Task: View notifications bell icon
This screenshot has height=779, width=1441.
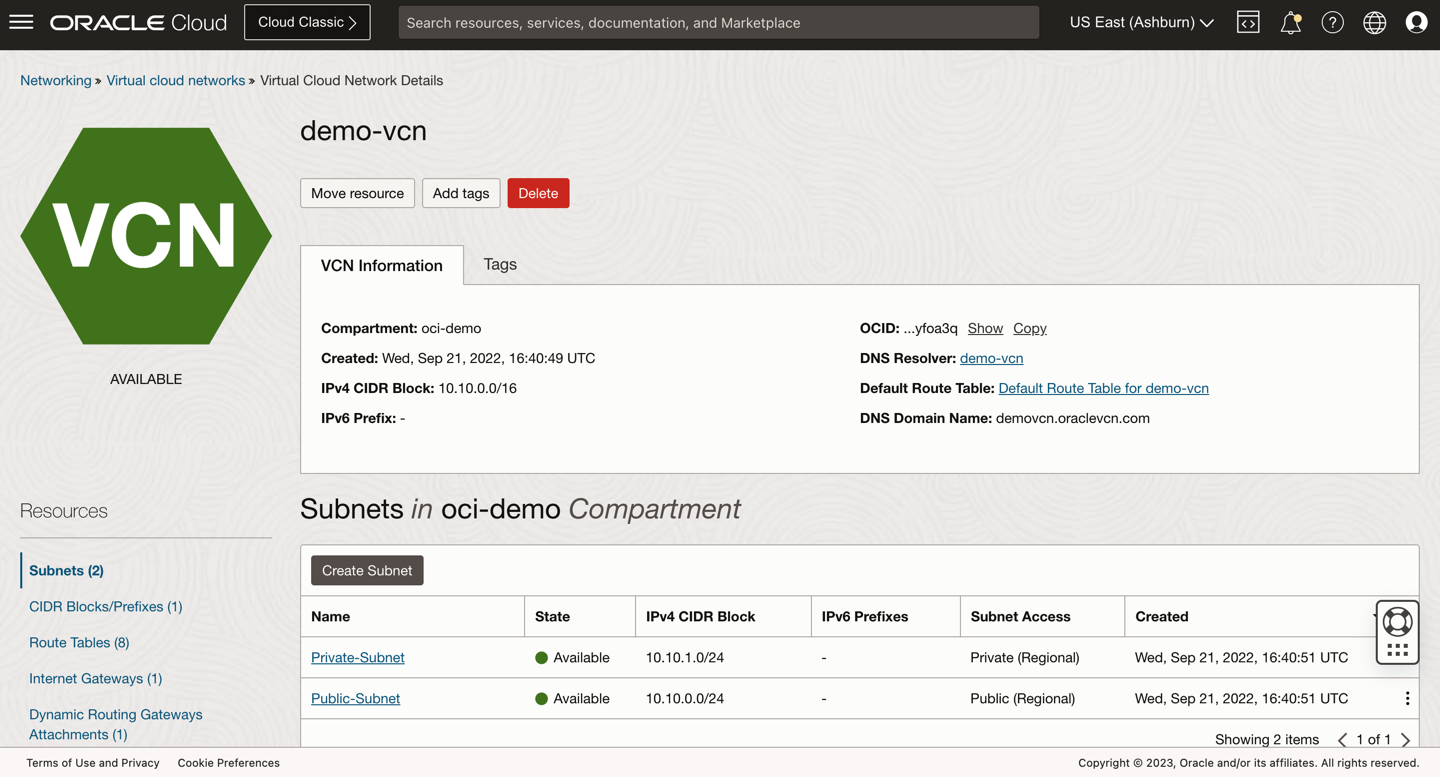Action: (1291, 22)
